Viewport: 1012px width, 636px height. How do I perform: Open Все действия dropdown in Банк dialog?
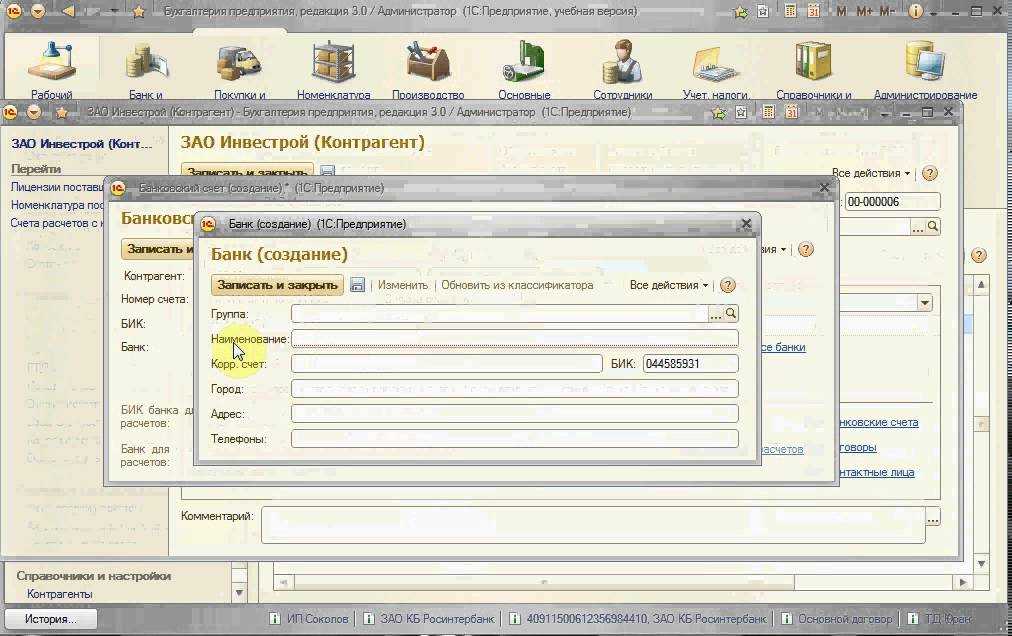pyautogui.click(x=669, y=285)
